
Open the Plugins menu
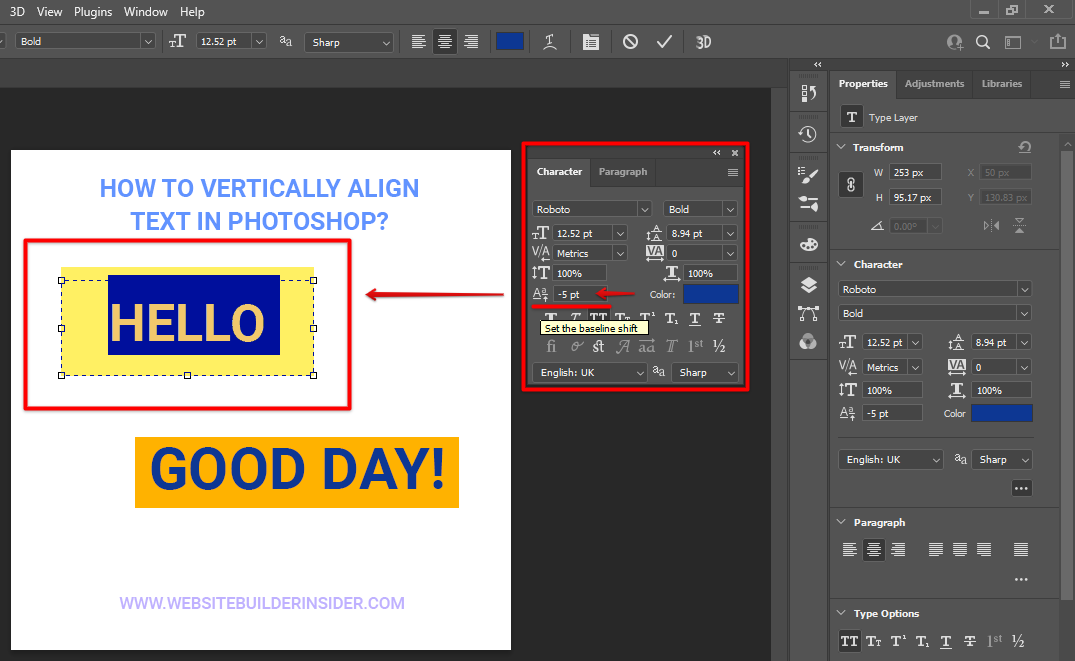(93, 12)
